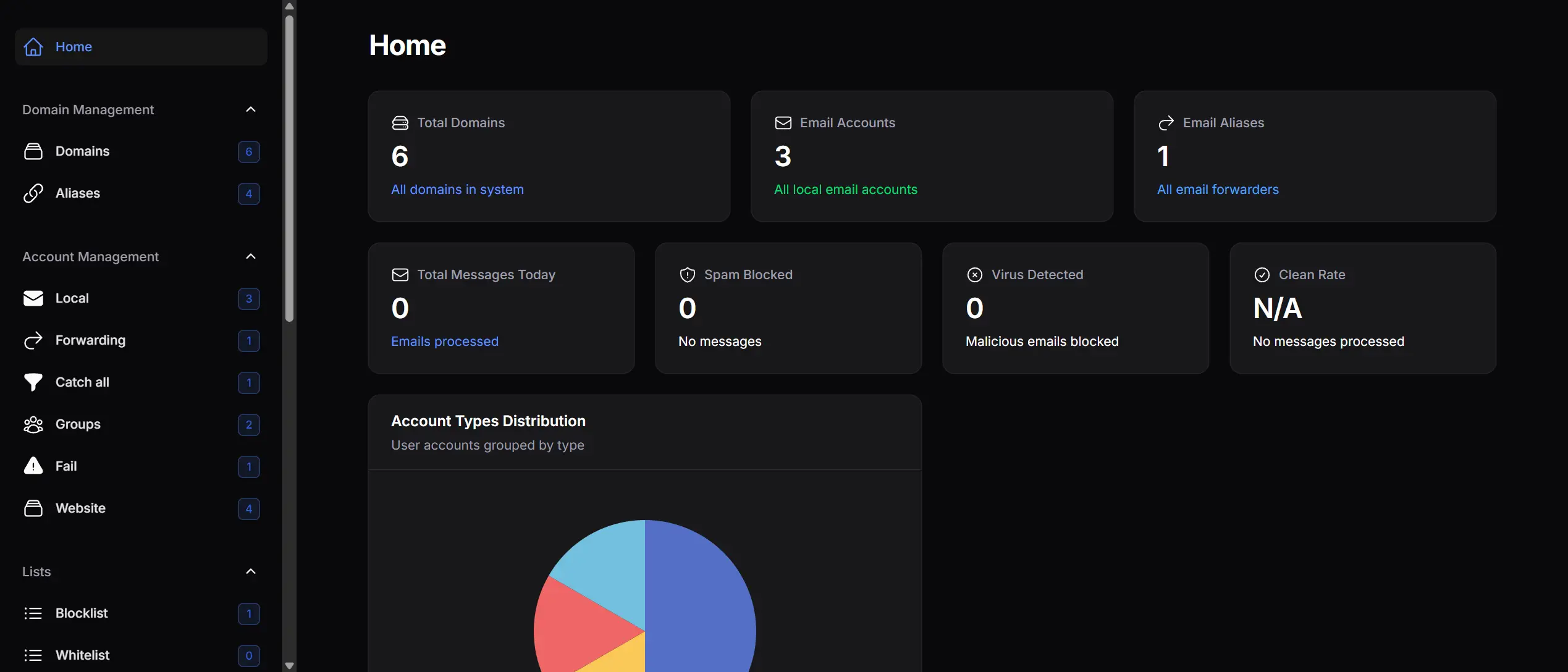1568x672 pixels.
Task: Click the Fail warning triangle icon
Action: coord(33,466)
